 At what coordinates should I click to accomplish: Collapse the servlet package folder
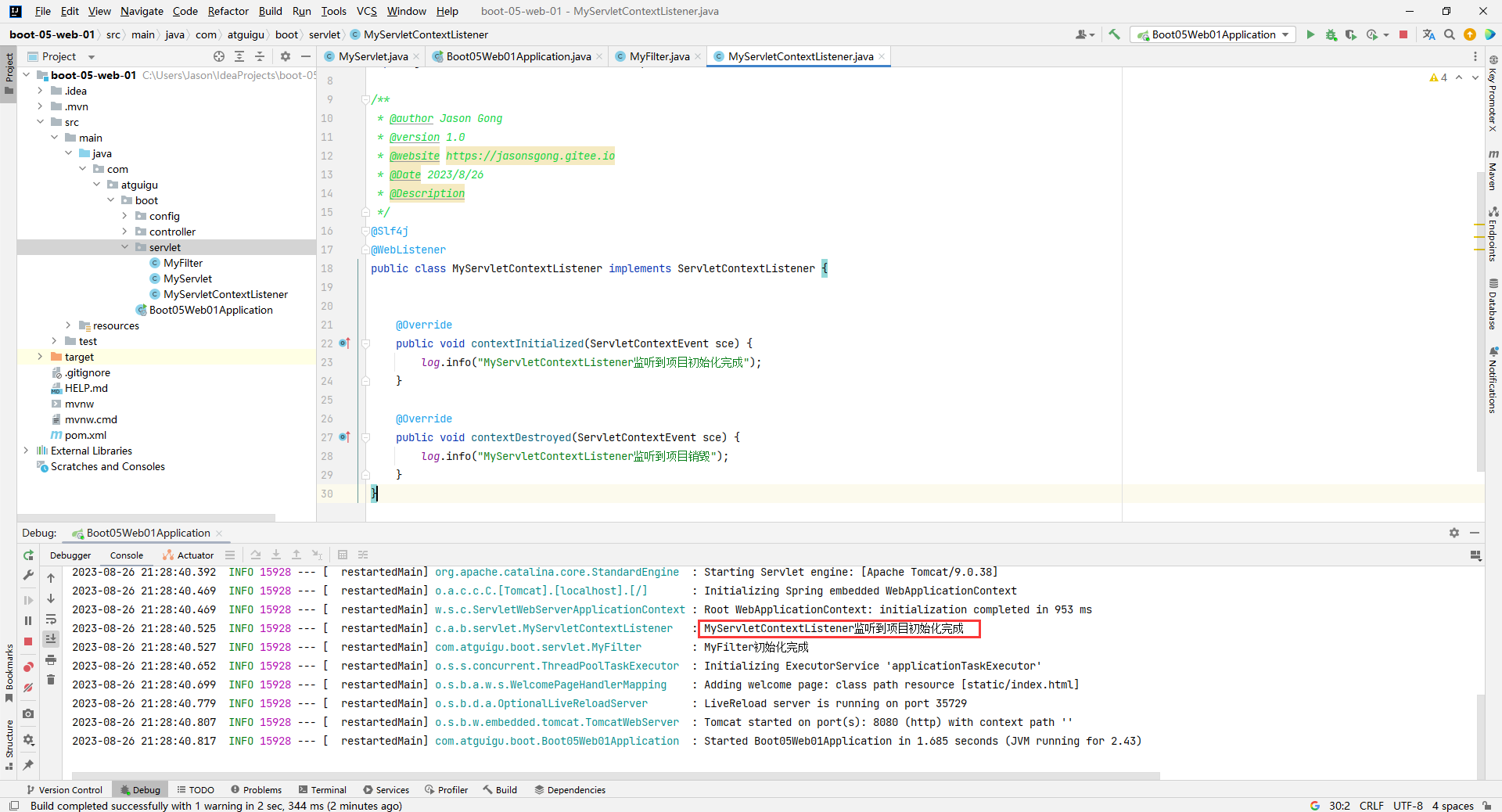coord(125,247)
